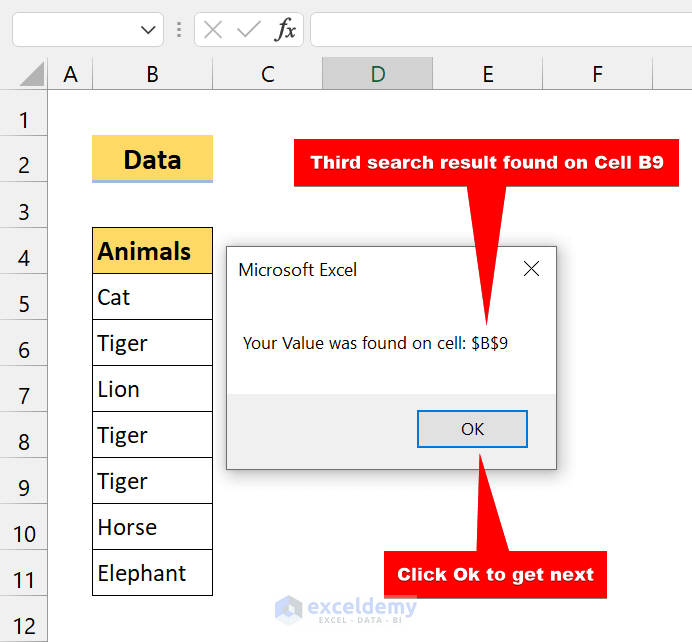Click the formula bar's three-dot resize handle
The height and width of the screenshot is (642, 692).
point(179,30)
